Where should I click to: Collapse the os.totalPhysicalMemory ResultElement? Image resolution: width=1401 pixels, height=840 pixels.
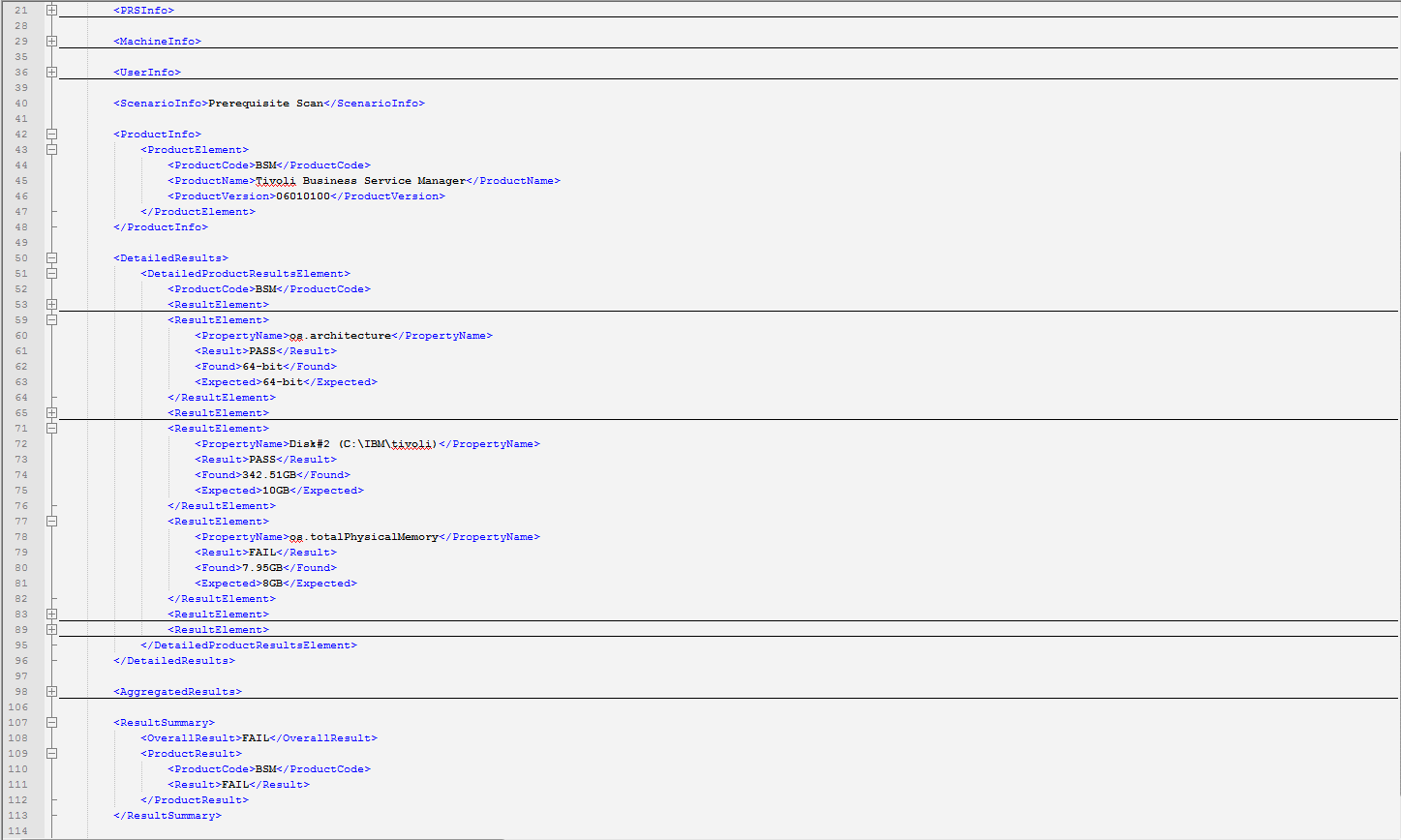[51, 521]
